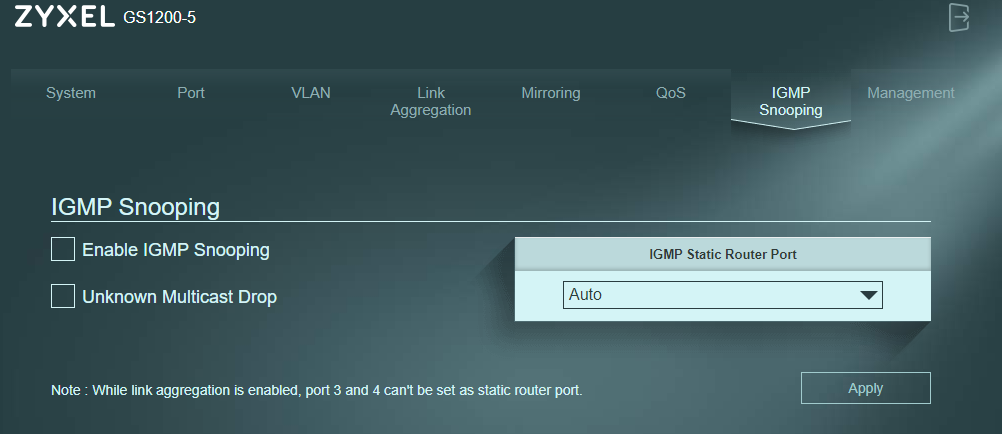Apply the IGMP settings
Image resolution: width=1002 pixels, height=434 pixels.
(x=865, y=388)
